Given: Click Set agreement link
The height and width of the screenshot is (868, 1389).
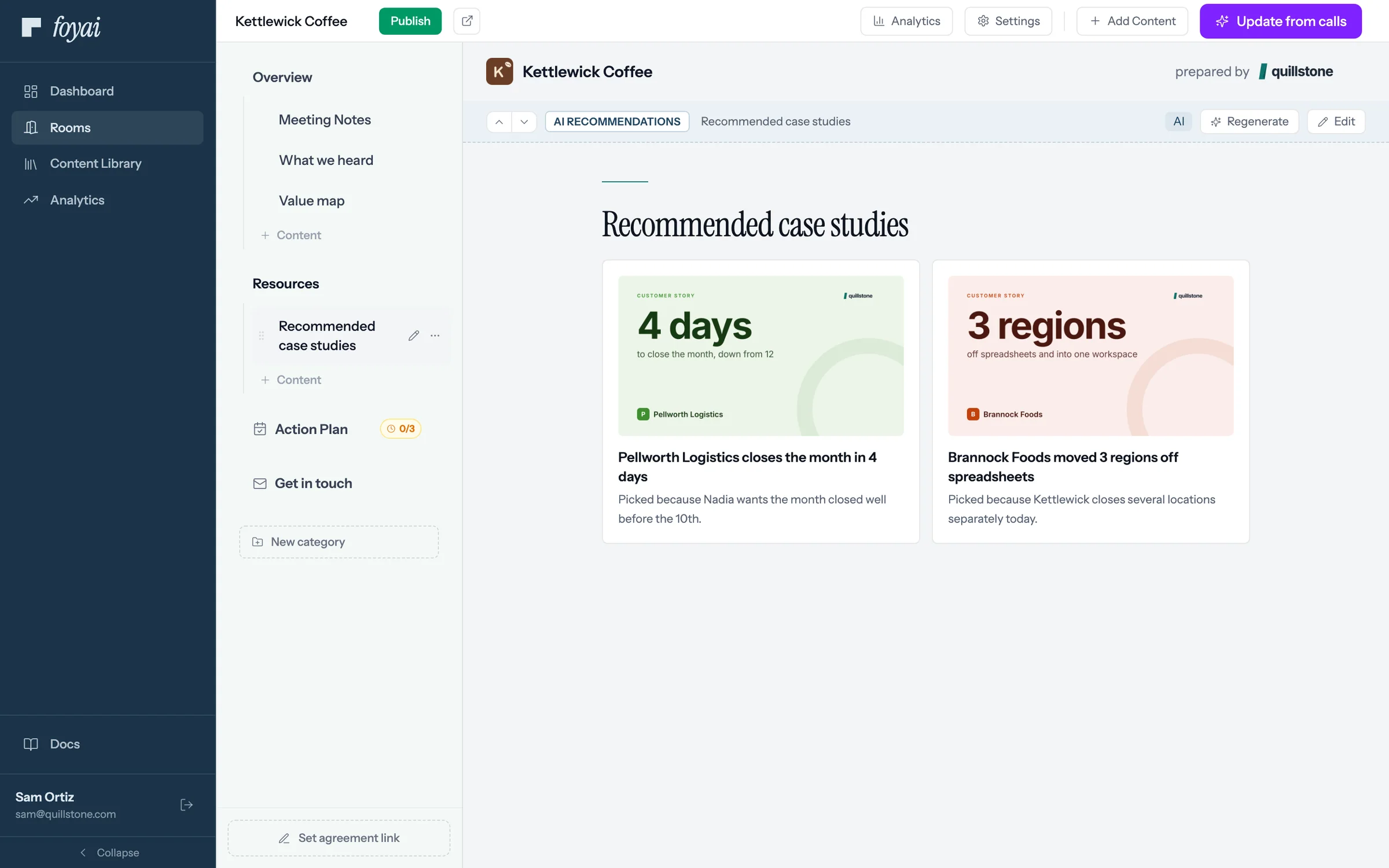Looking at the screenshot, I should (x=339, y=838).
